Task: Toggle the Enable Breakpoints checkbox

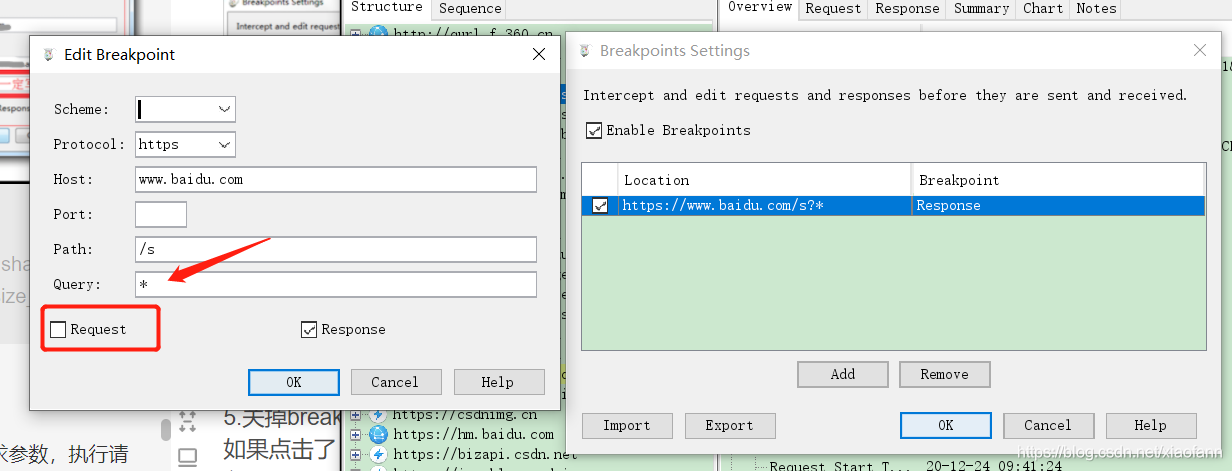Action: coord(594,131)
